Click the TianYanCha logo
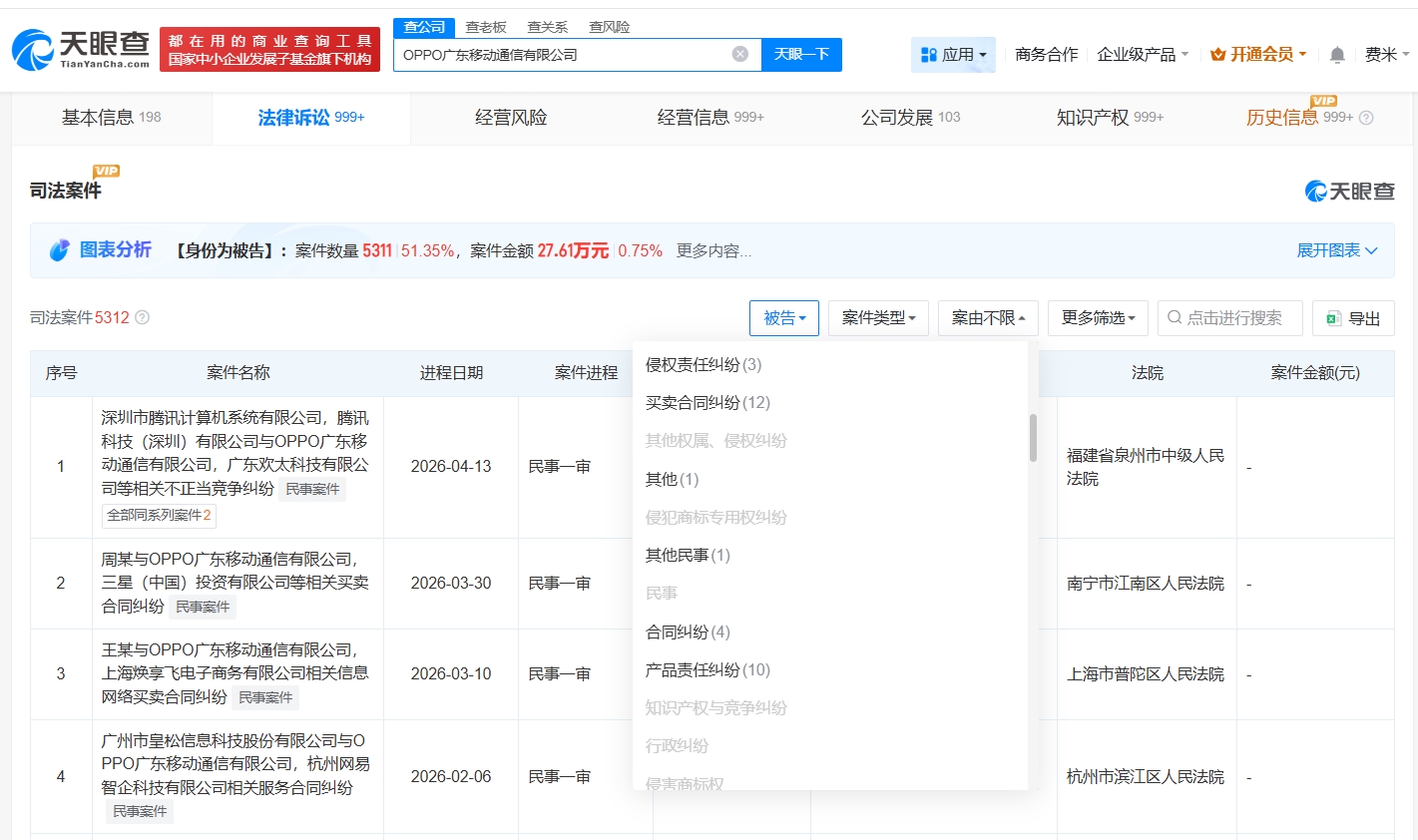1418x840 pixels. (x=81, y=49)
